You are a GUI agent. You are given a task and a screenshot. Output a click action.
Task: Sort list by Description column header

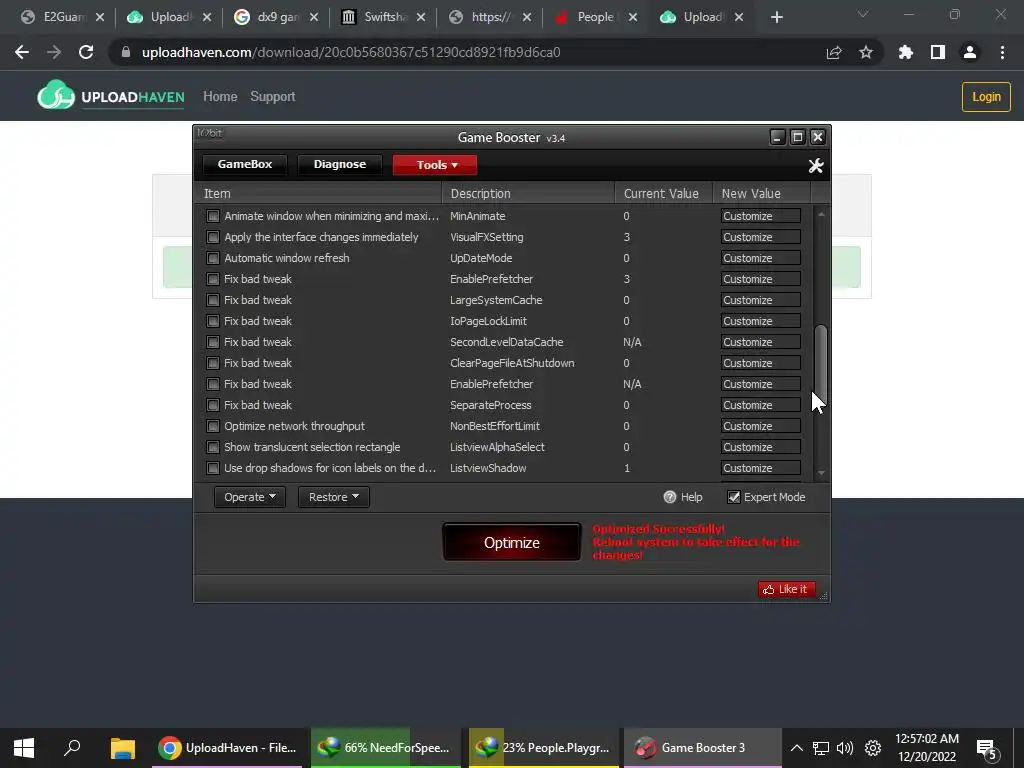click(x=528, y=193)
